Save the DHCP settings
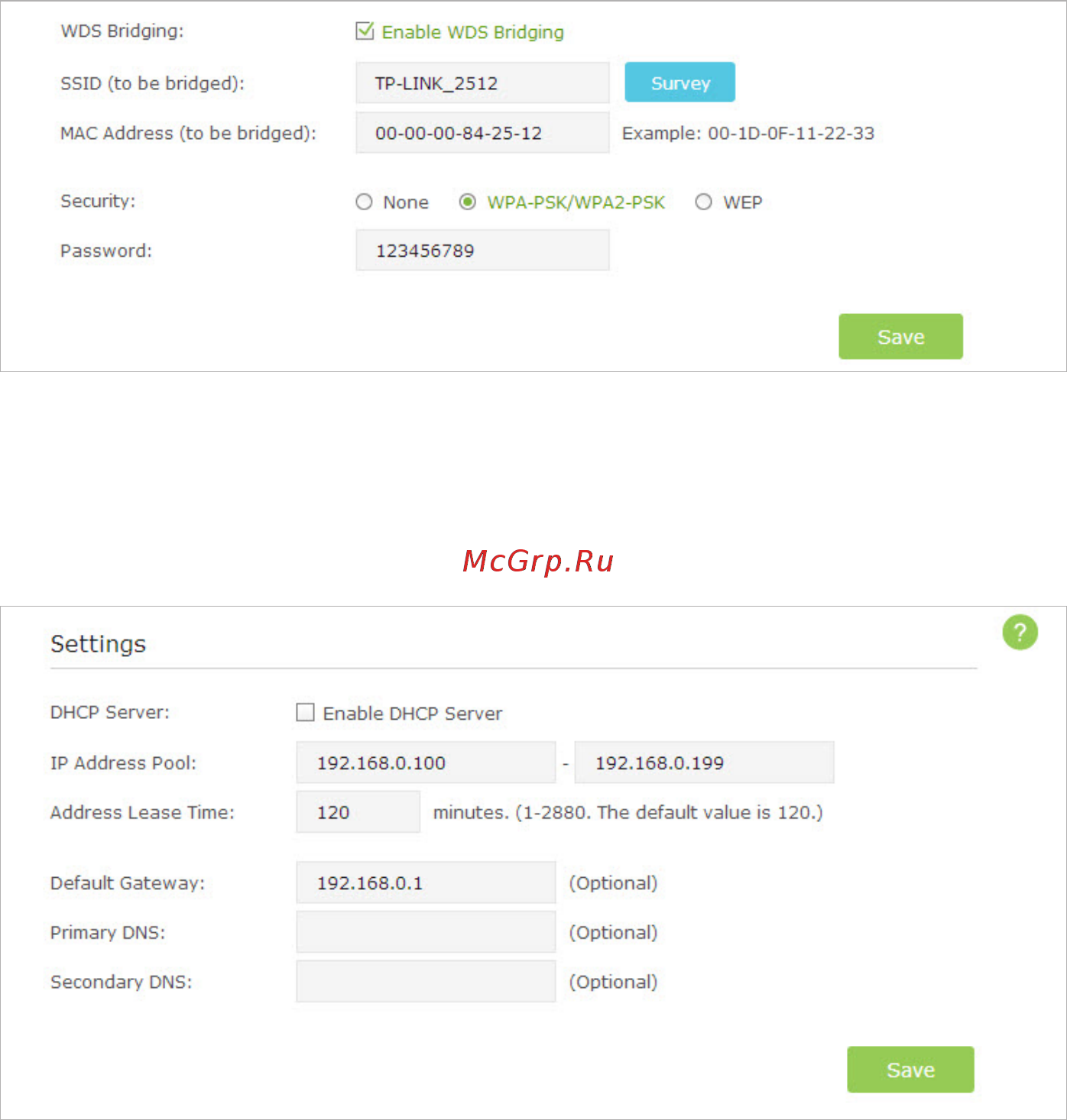Viewport: 1067px width, 1120px height. pos(910,1070)
